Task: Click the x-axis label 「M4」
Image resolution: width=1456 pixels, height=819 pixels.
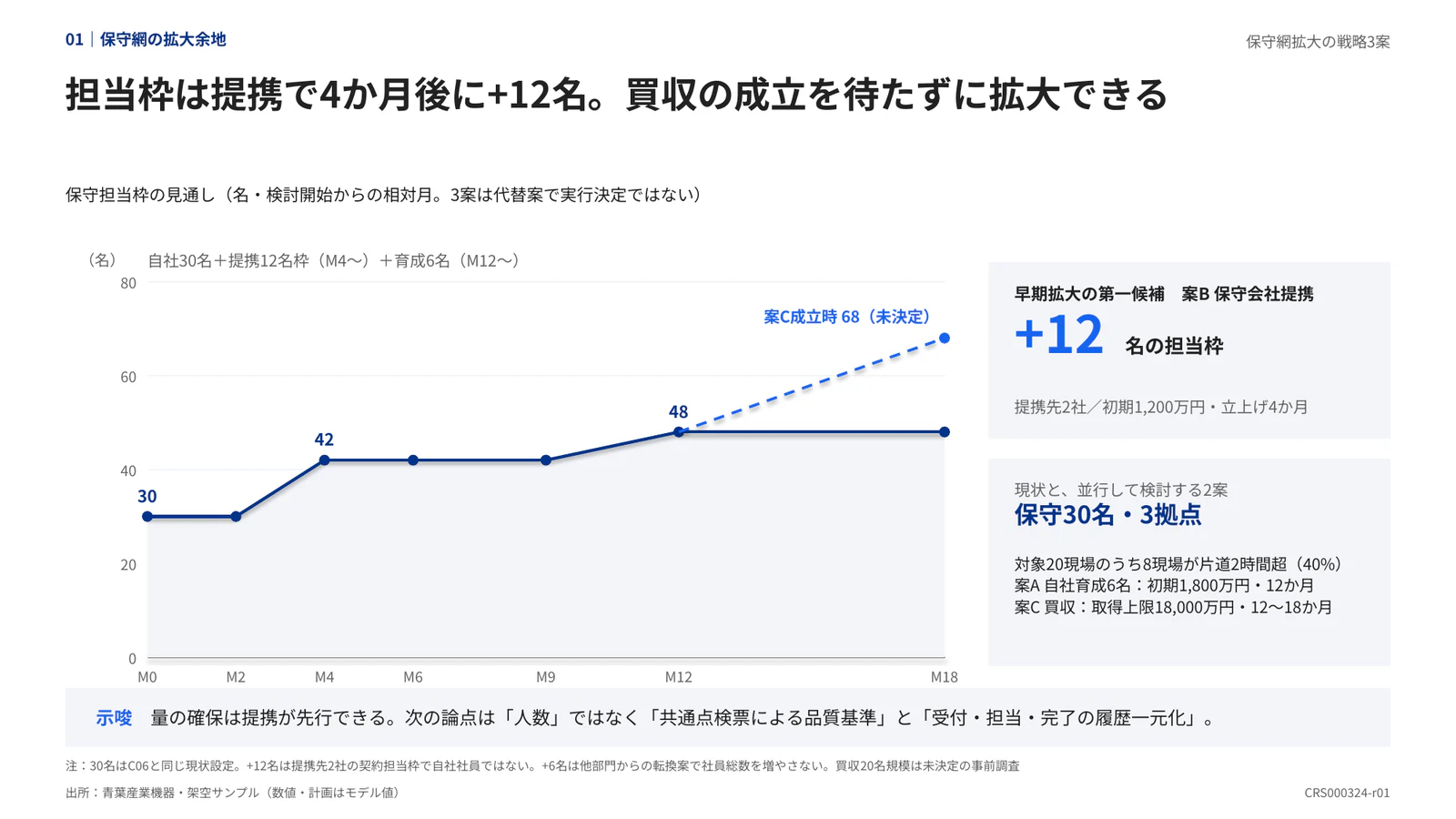Action: point(324,677)
